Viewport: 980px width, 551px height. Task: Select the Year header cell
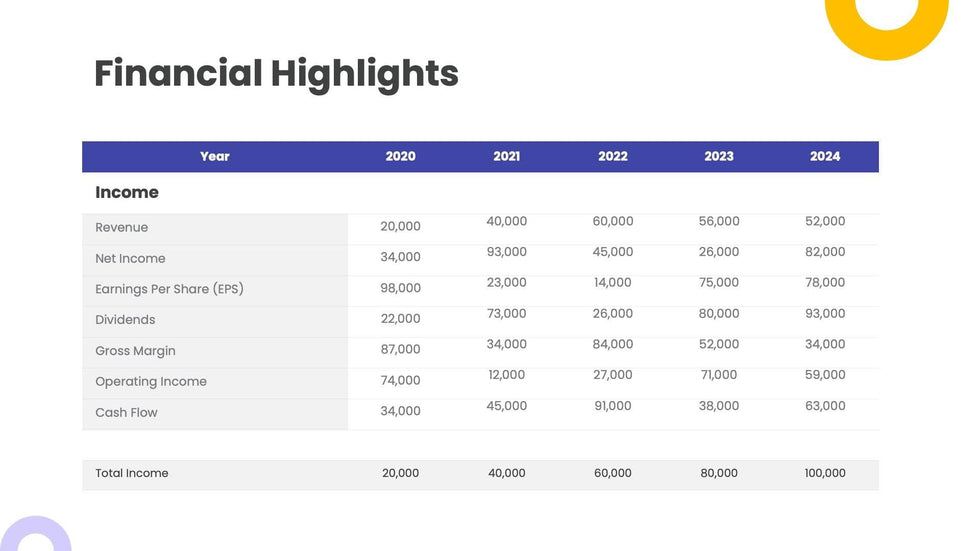[x=214, y=156]
